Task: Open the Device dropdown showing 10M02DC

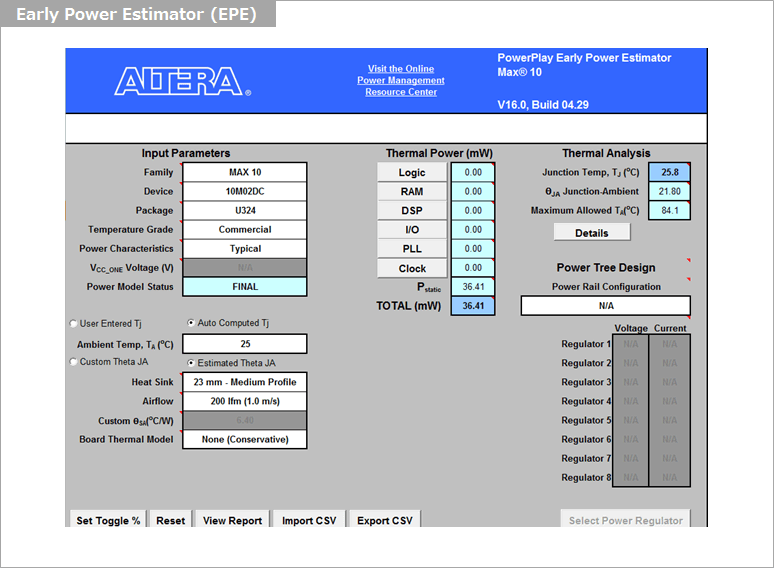Action: [245, 191]
